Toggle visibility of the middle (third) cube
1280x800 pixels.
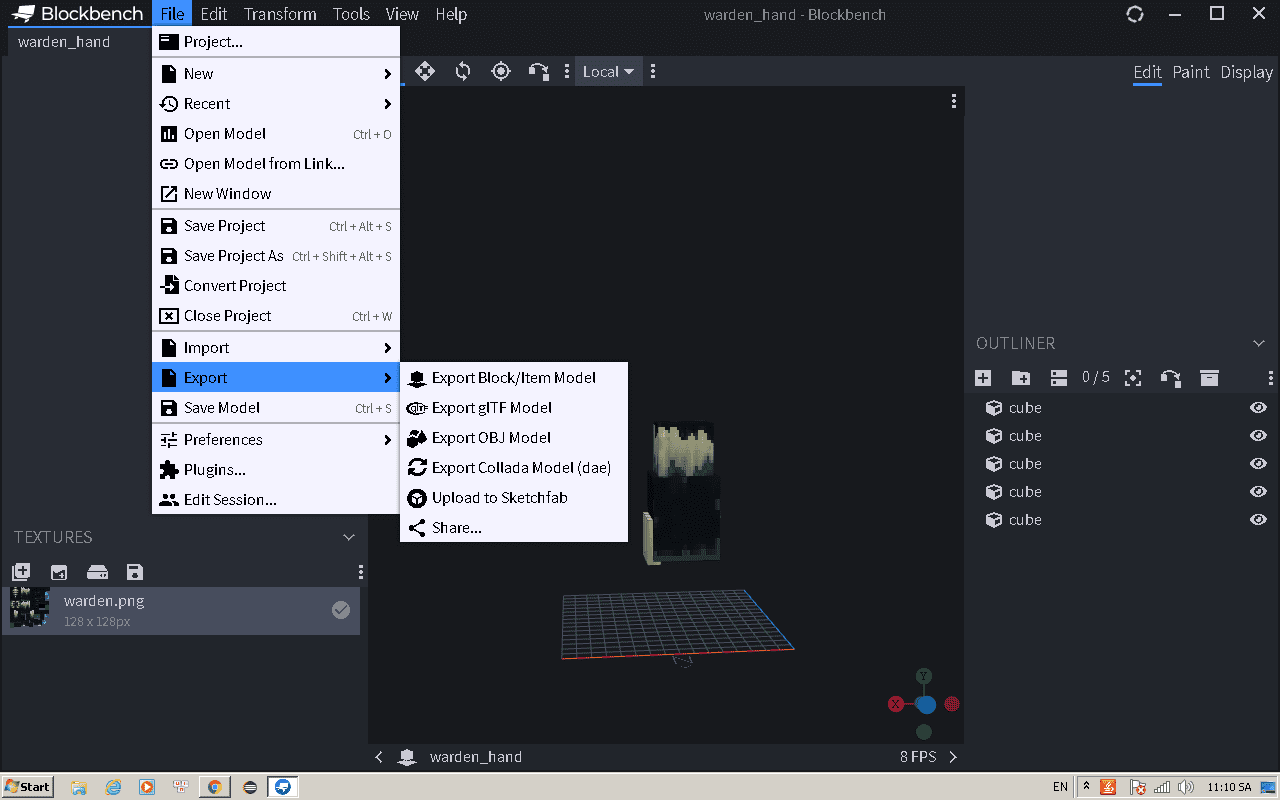[x=1258, y=464]
